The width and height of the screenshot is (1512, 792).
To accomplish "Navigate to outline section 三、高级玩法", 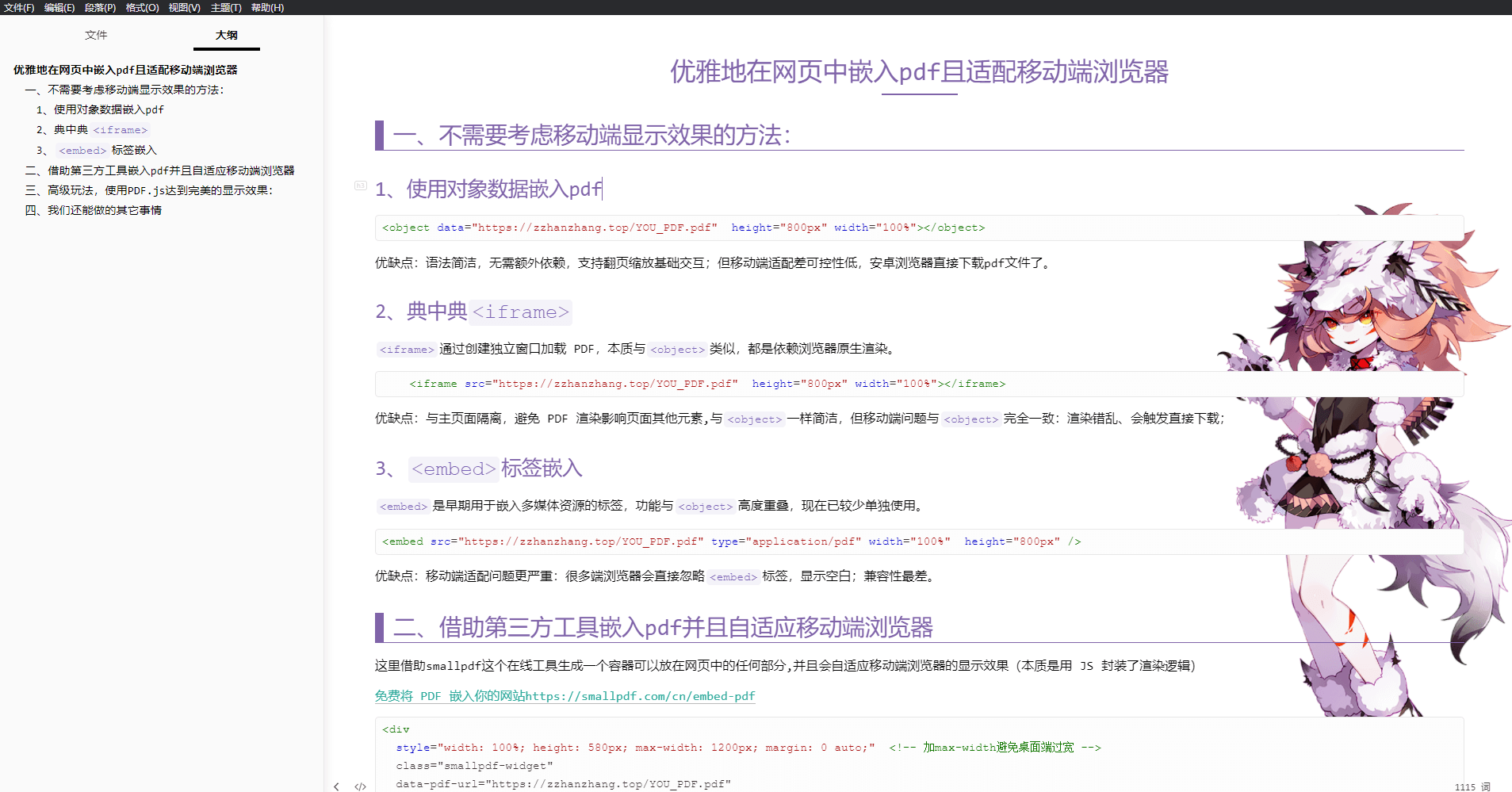I will pyautogui.click(x=149, y=190).
